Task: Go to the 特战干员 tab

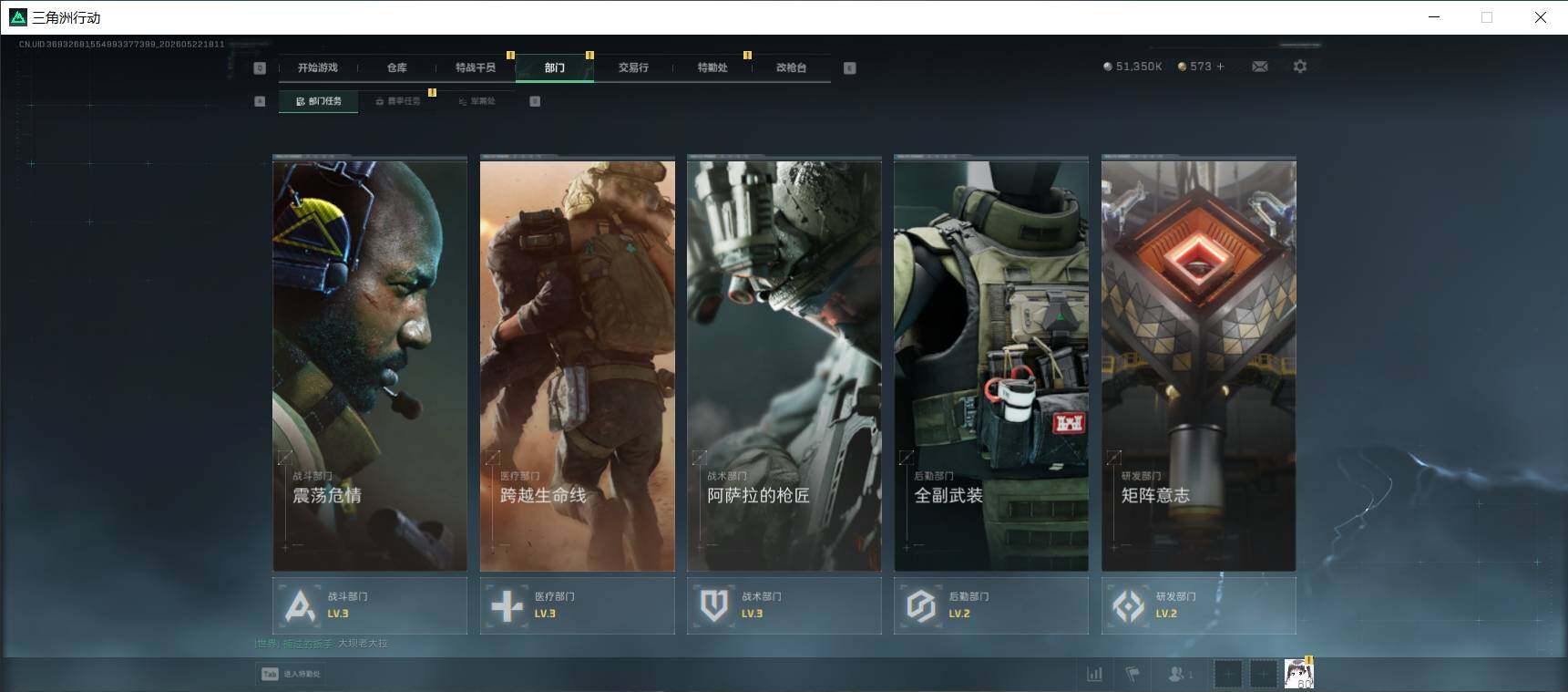Action: (x=476, y=67)
